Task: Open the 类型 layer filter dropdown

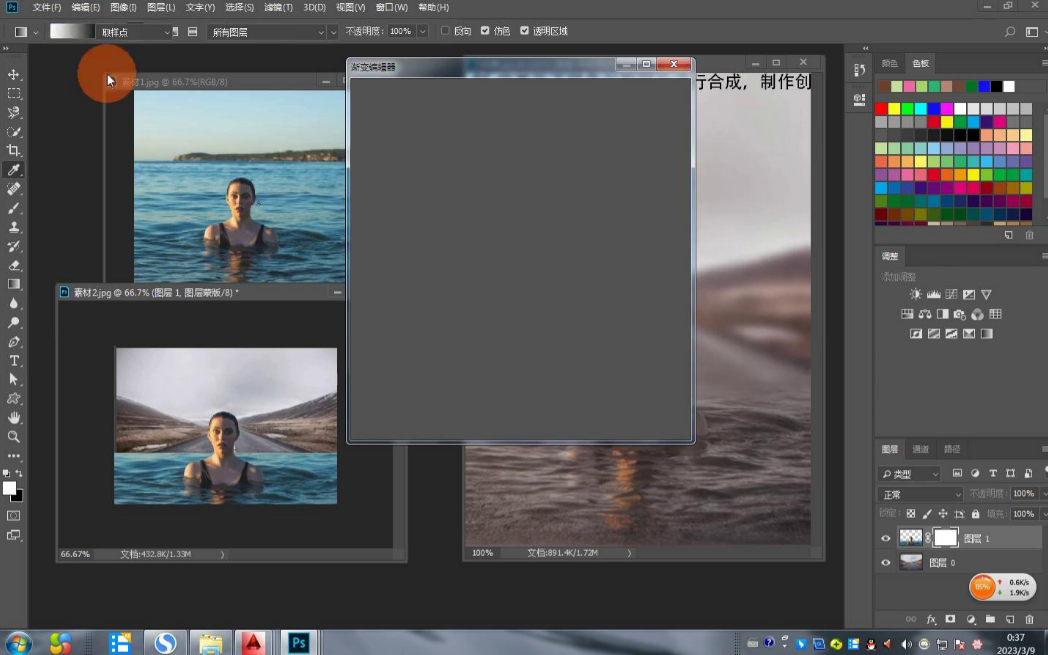Action: coord(910,474)
